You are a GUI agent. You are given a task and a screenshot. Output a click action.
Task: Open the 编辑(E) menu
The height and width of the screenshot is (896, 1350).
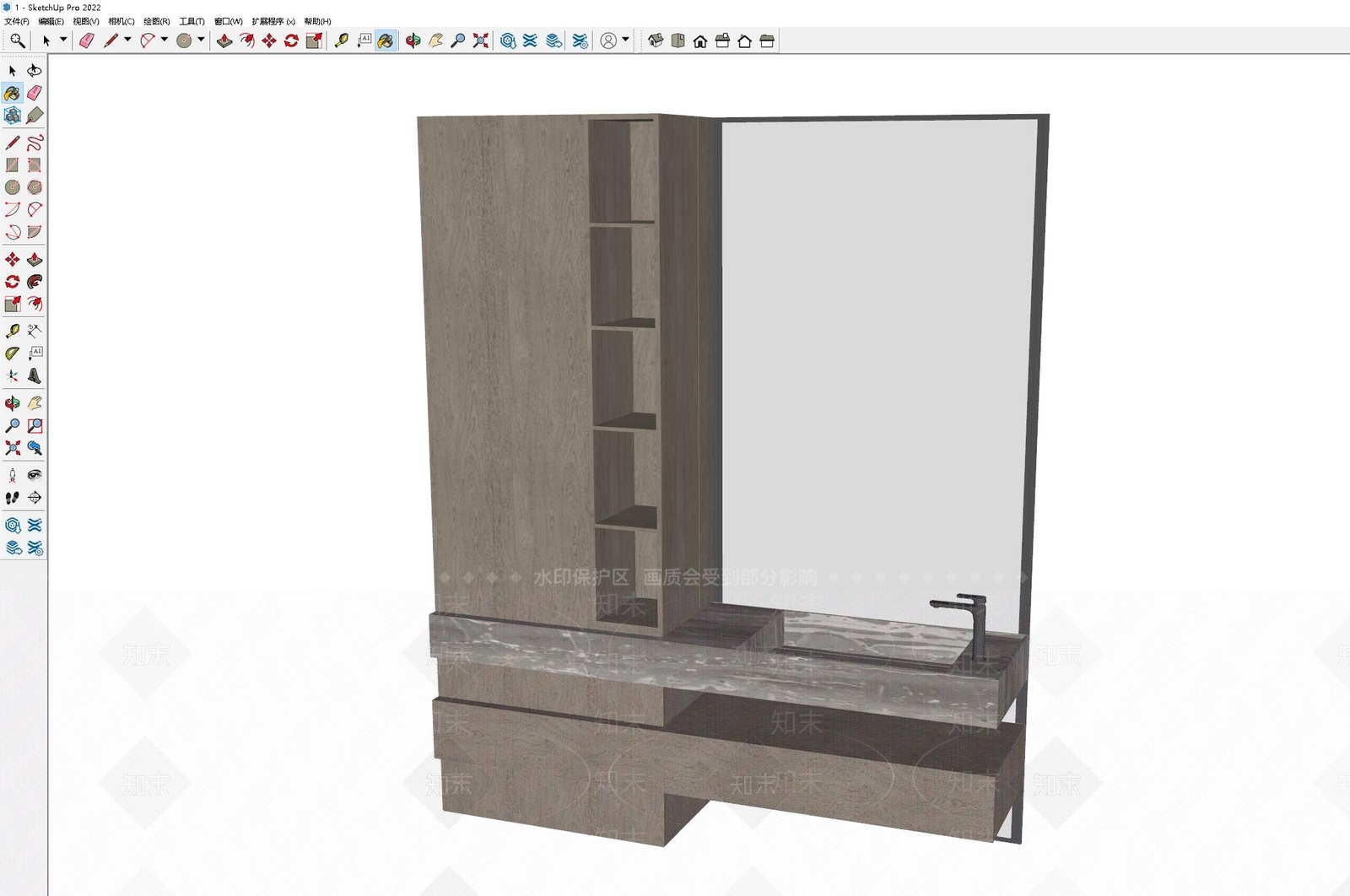point(51,22)
